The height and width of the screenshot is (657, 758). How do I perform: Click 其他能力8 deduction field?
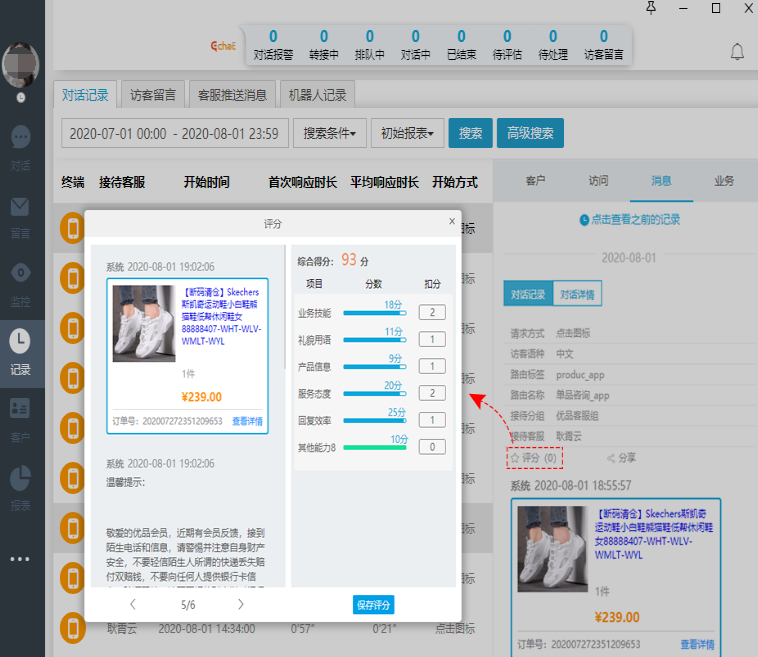[432, 447]
